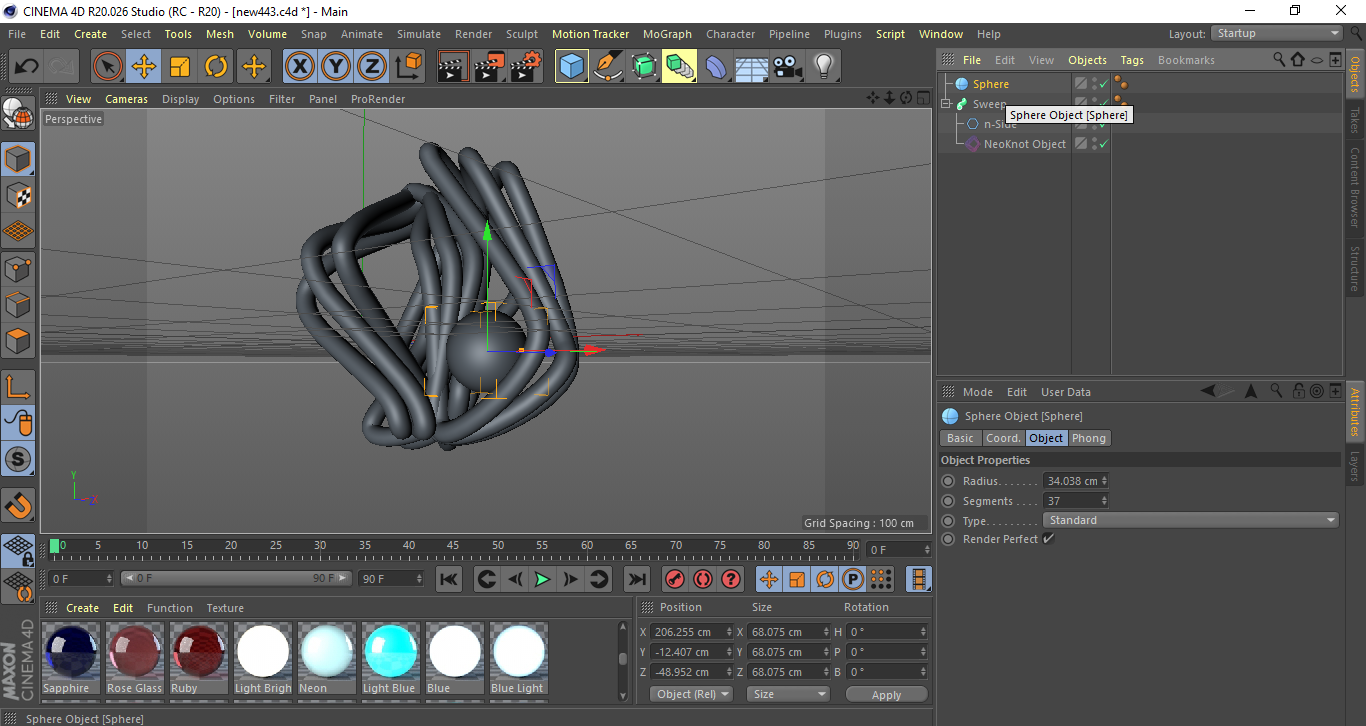The width and height of the screenshot is (1366, 726).
Task: Click the Coordinate System icon
Action: [x=408, y=67]
